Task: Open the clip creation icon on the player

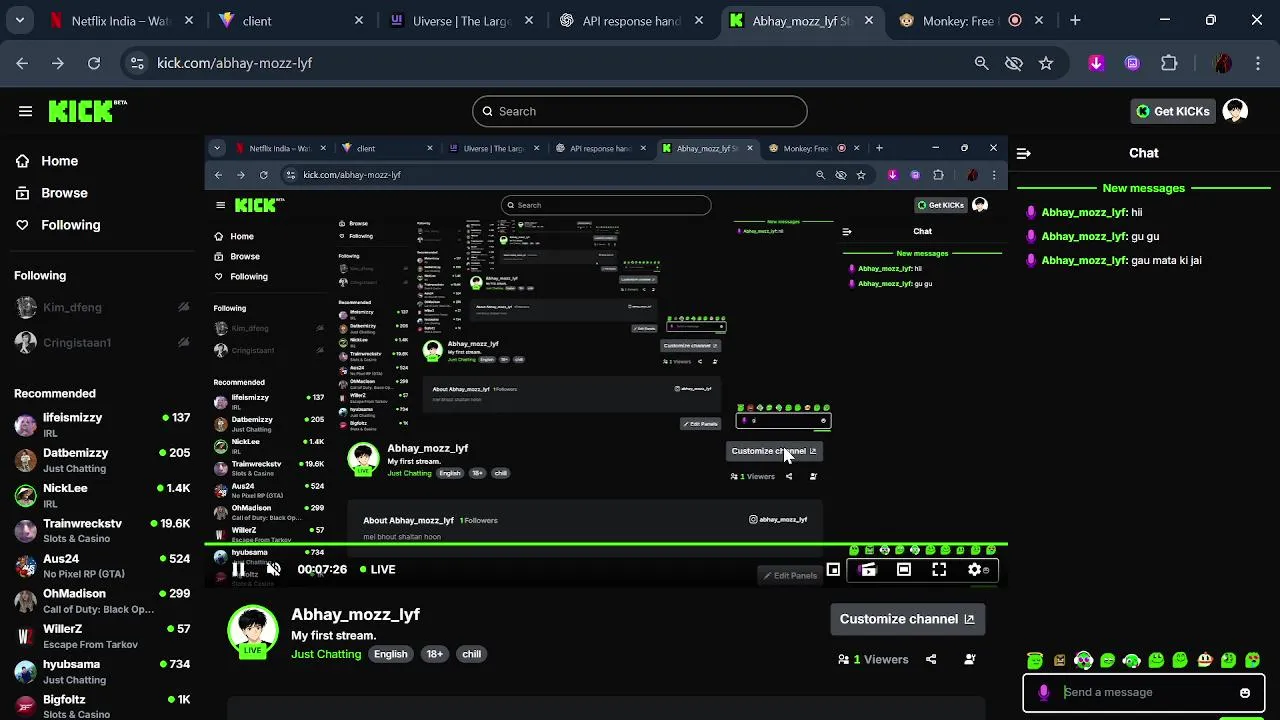Action: tap(868, 569)
